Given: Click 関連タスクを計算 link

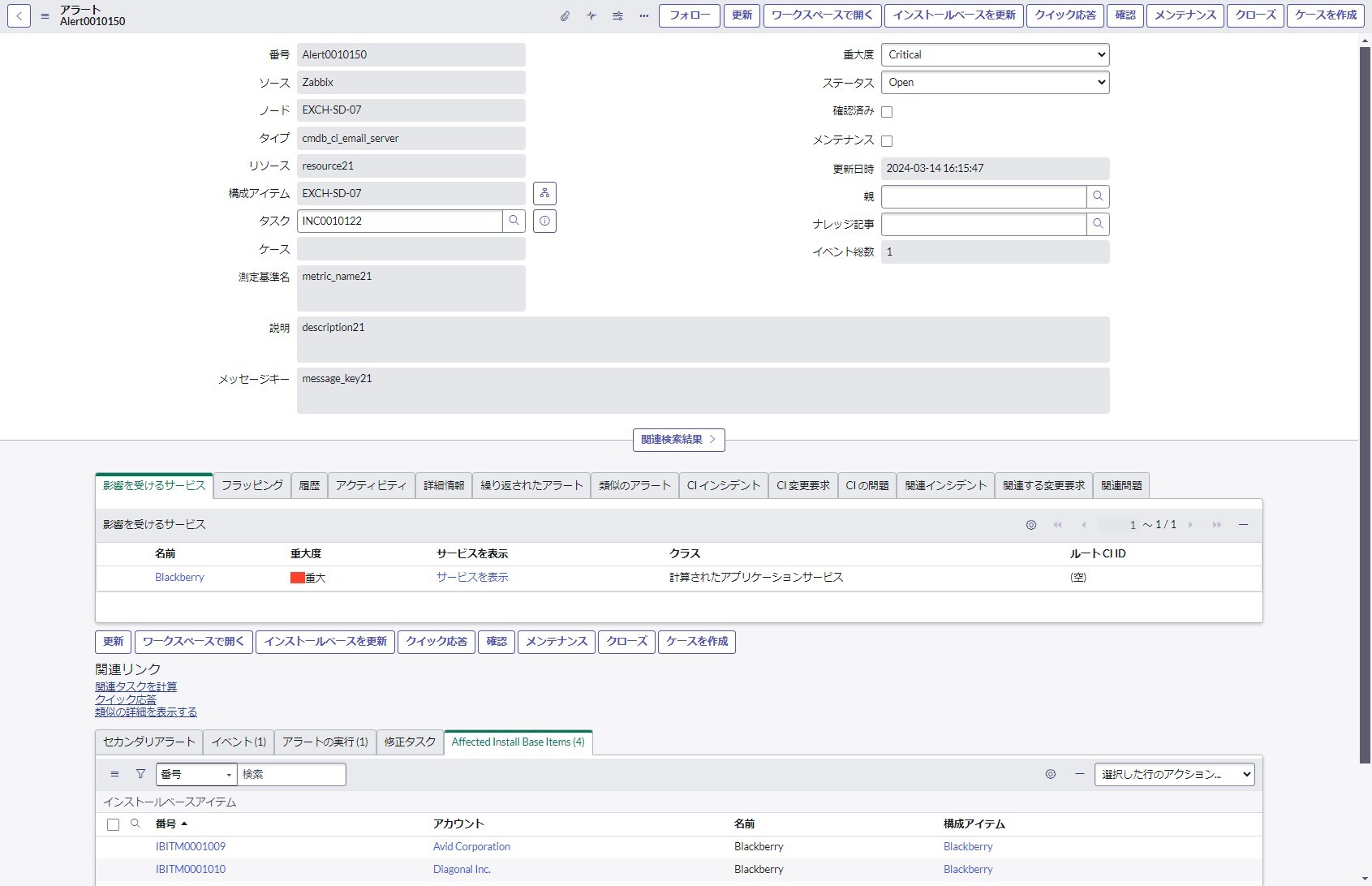Looking at the screenshot, I should (135, 686).
